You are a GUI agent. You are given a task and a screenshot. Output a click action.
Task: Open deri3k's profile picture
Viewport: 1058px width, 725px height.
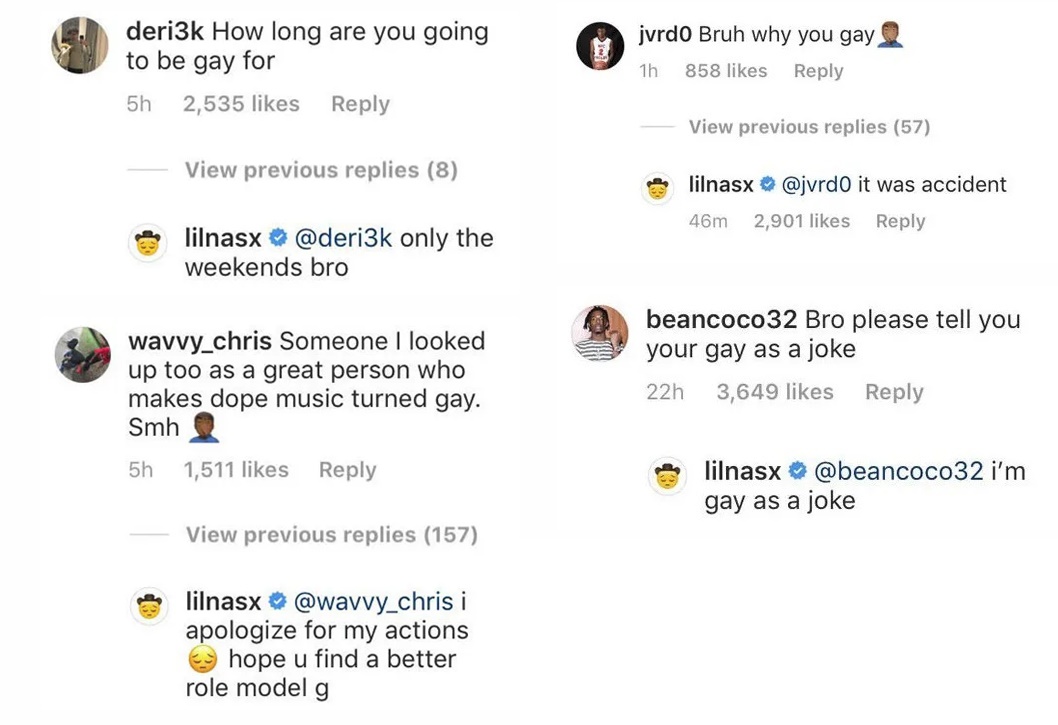click(80, 45)
